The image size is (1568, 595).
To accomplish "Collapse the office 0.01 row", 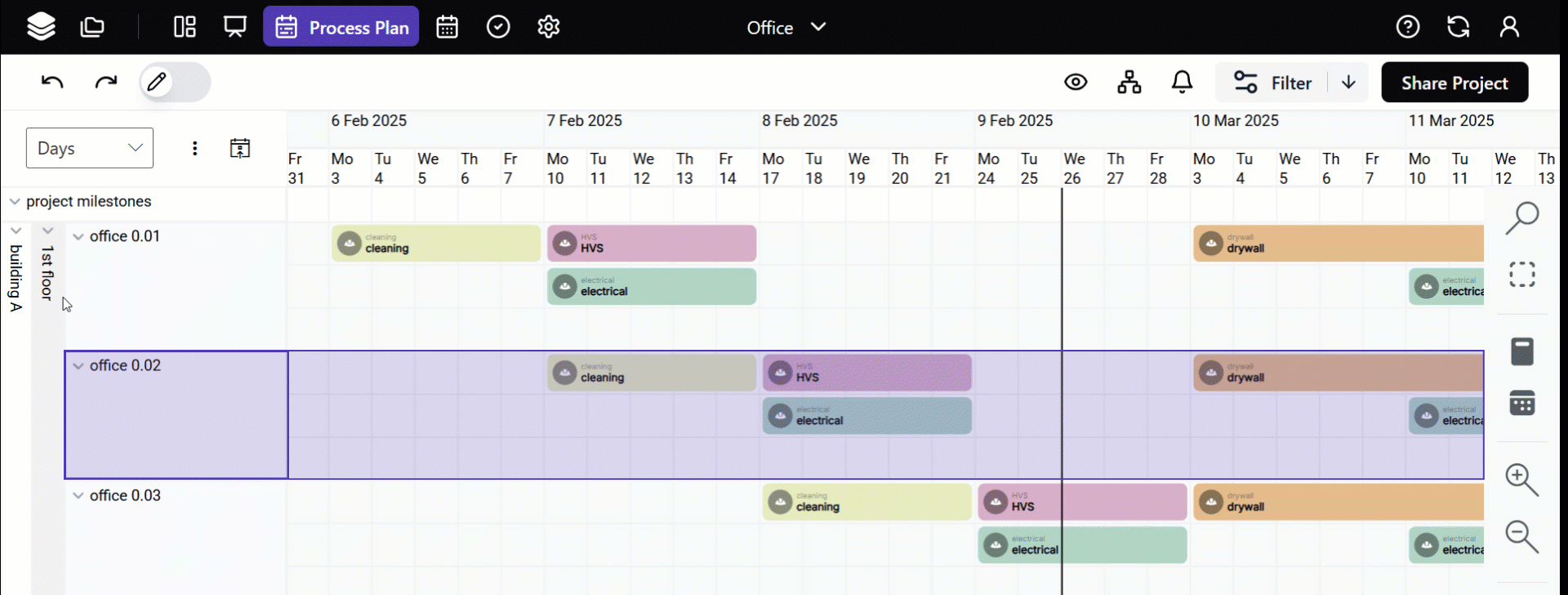I will (x=78, y=237).
